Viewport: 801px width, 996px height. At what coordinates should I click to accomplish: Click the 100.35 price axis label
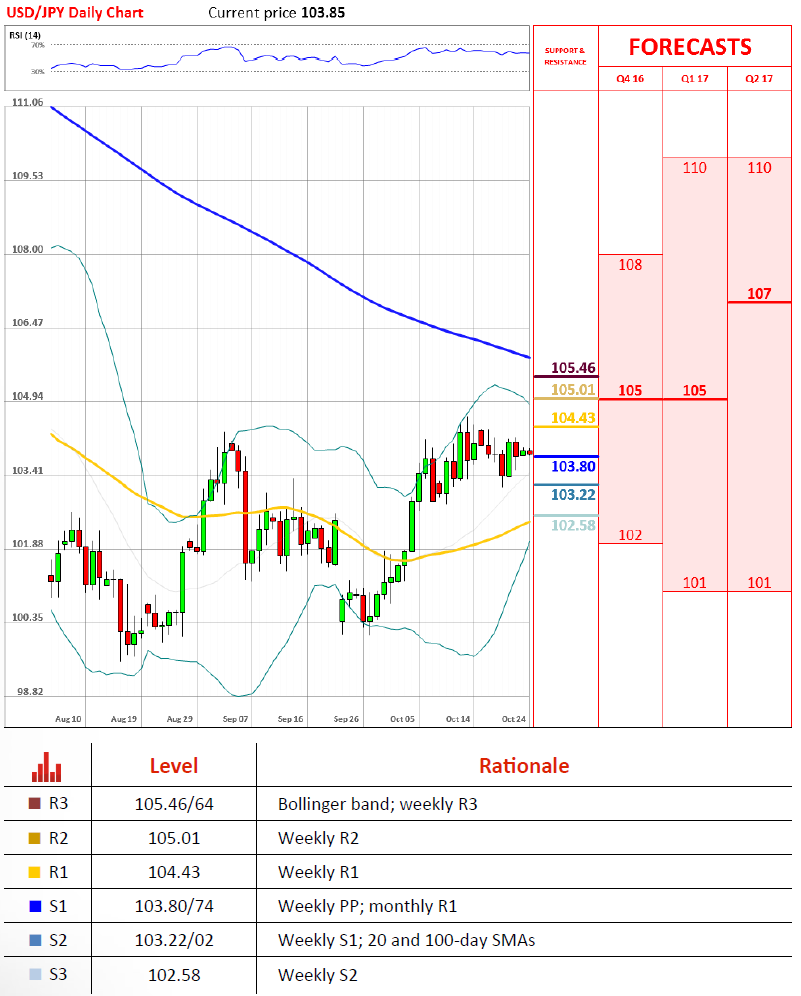28,617
